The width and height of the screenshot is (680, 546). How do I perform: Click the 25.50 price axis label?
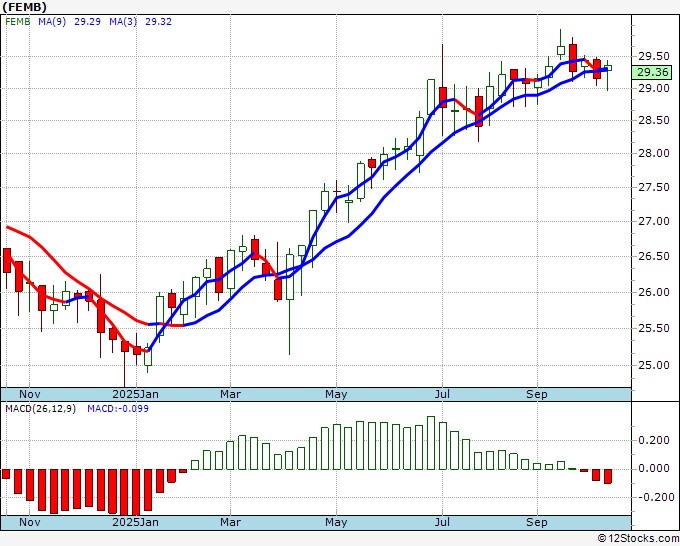point(653,328)
